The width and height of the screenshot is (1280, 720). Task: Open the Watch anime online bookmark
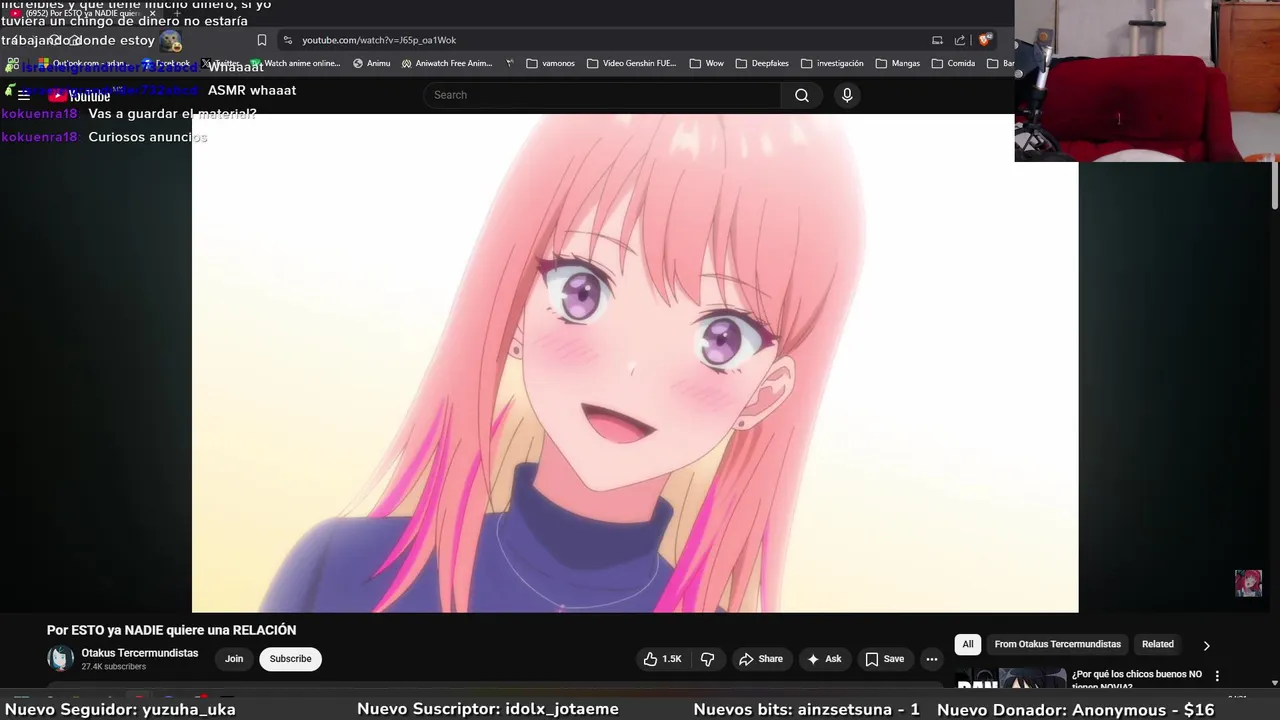coord(295,63)
